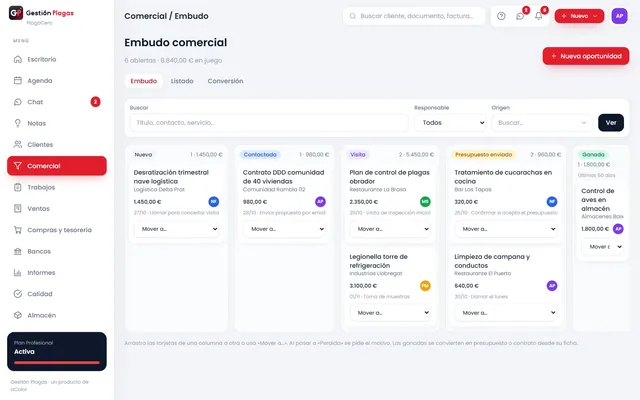
Task: Open Mover a on Tratamiento cucarachas card
Action: (506, 229)
